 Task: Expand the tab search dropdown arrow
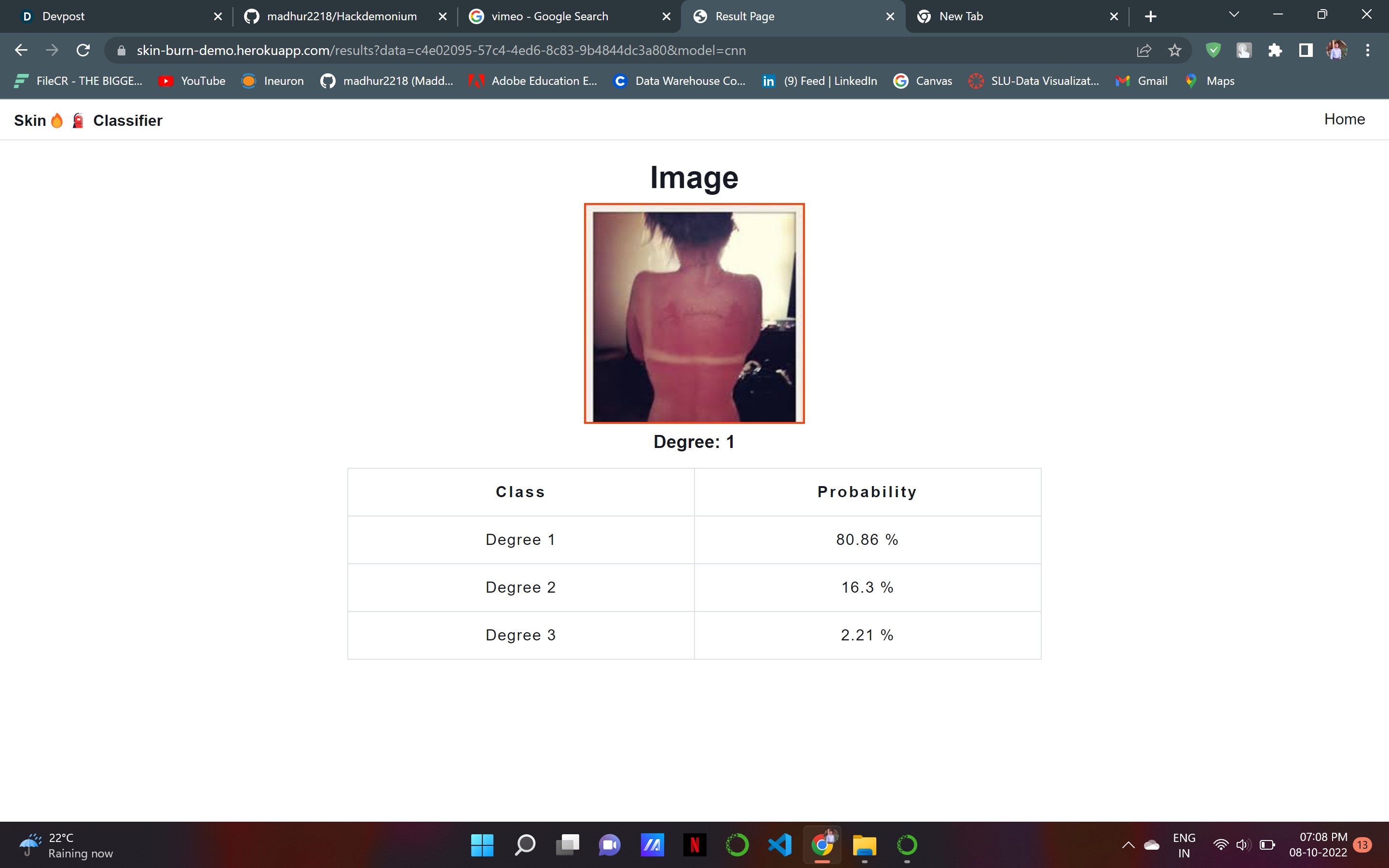click(x=1233, y=15)
